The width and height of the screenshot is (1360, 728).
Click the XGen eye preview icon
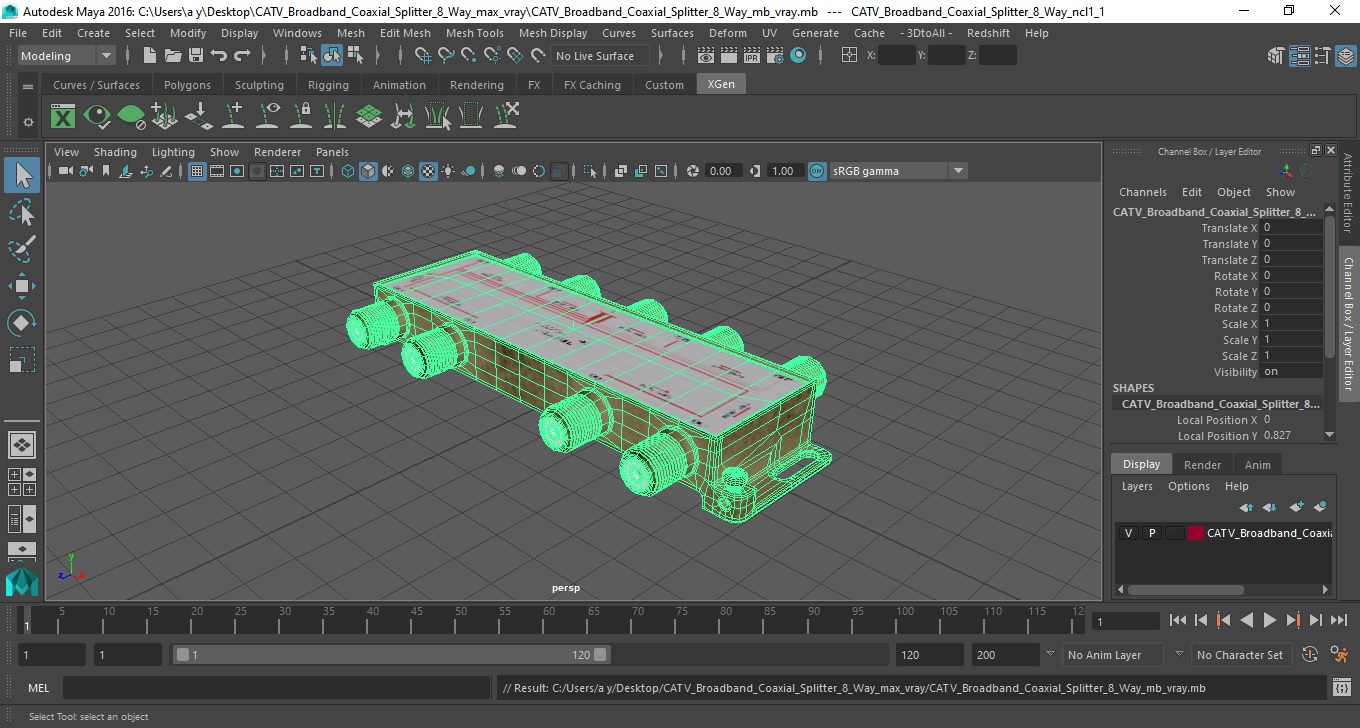[97, 117]
